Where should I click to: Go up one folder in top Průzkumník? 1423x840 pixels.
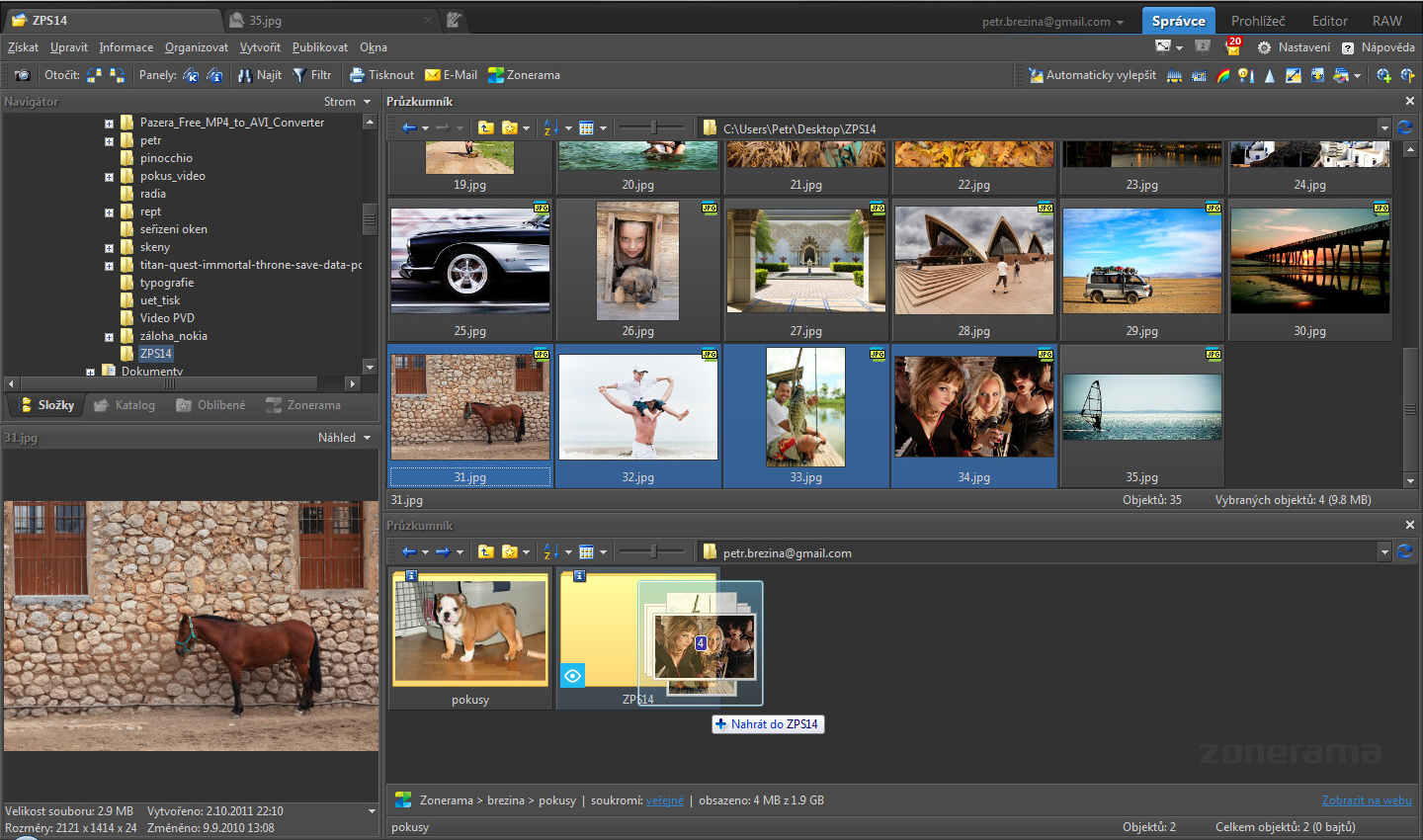click(485, 127)
